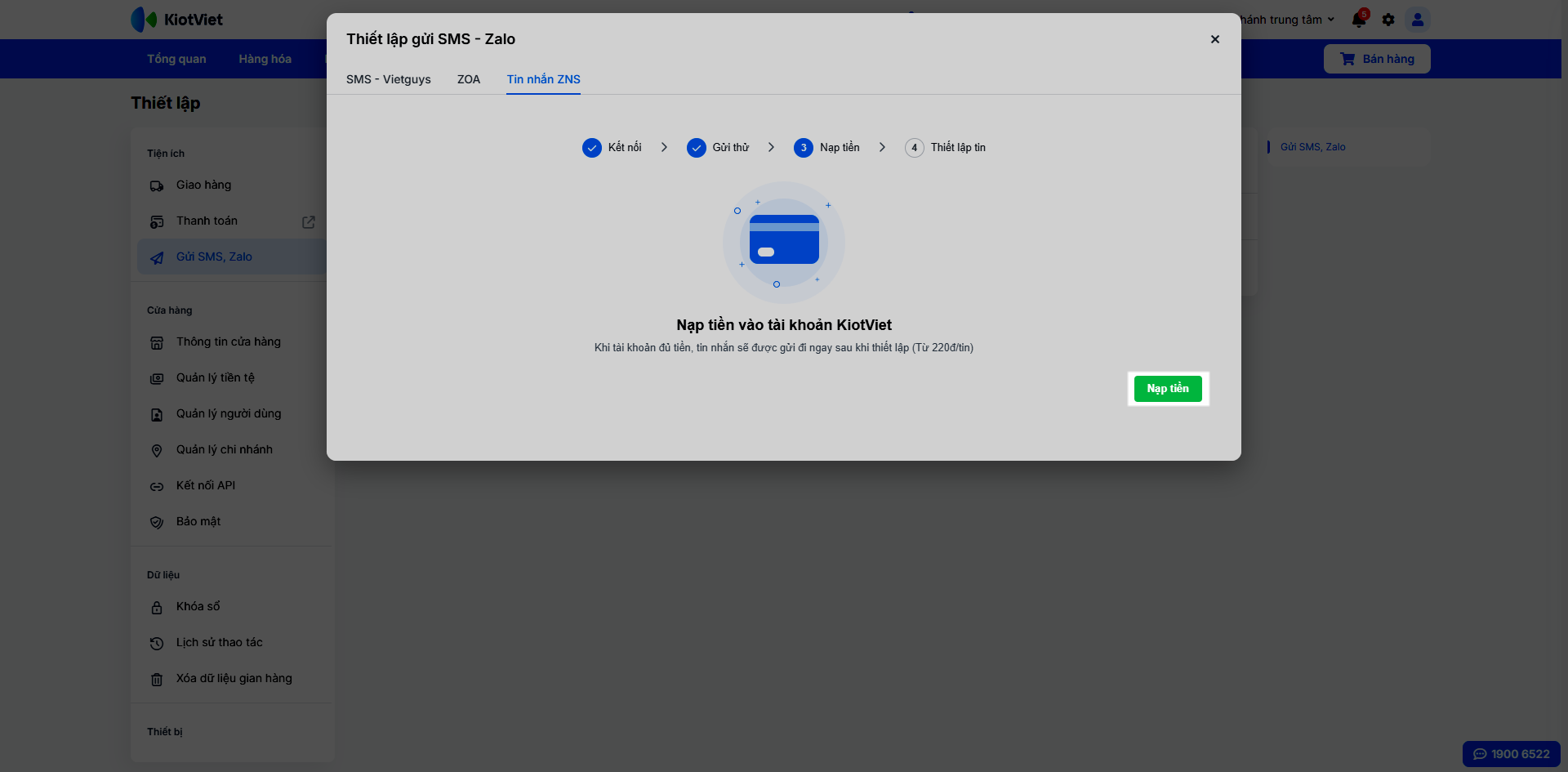Viewport: 1568px width, 772px height.
Task: Click the Quản lý chi nhánh pin icon
Action: tap(157, 450)
